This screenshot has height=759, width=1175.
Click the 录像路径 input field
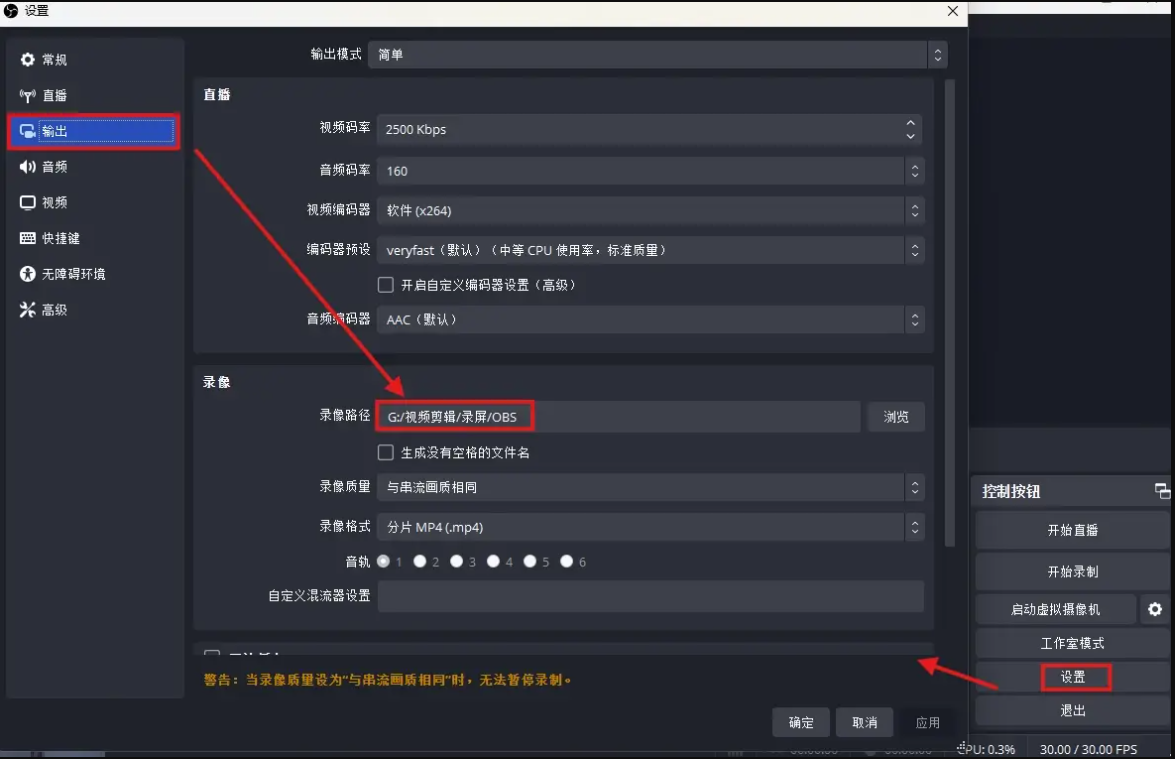coord(618,417)
